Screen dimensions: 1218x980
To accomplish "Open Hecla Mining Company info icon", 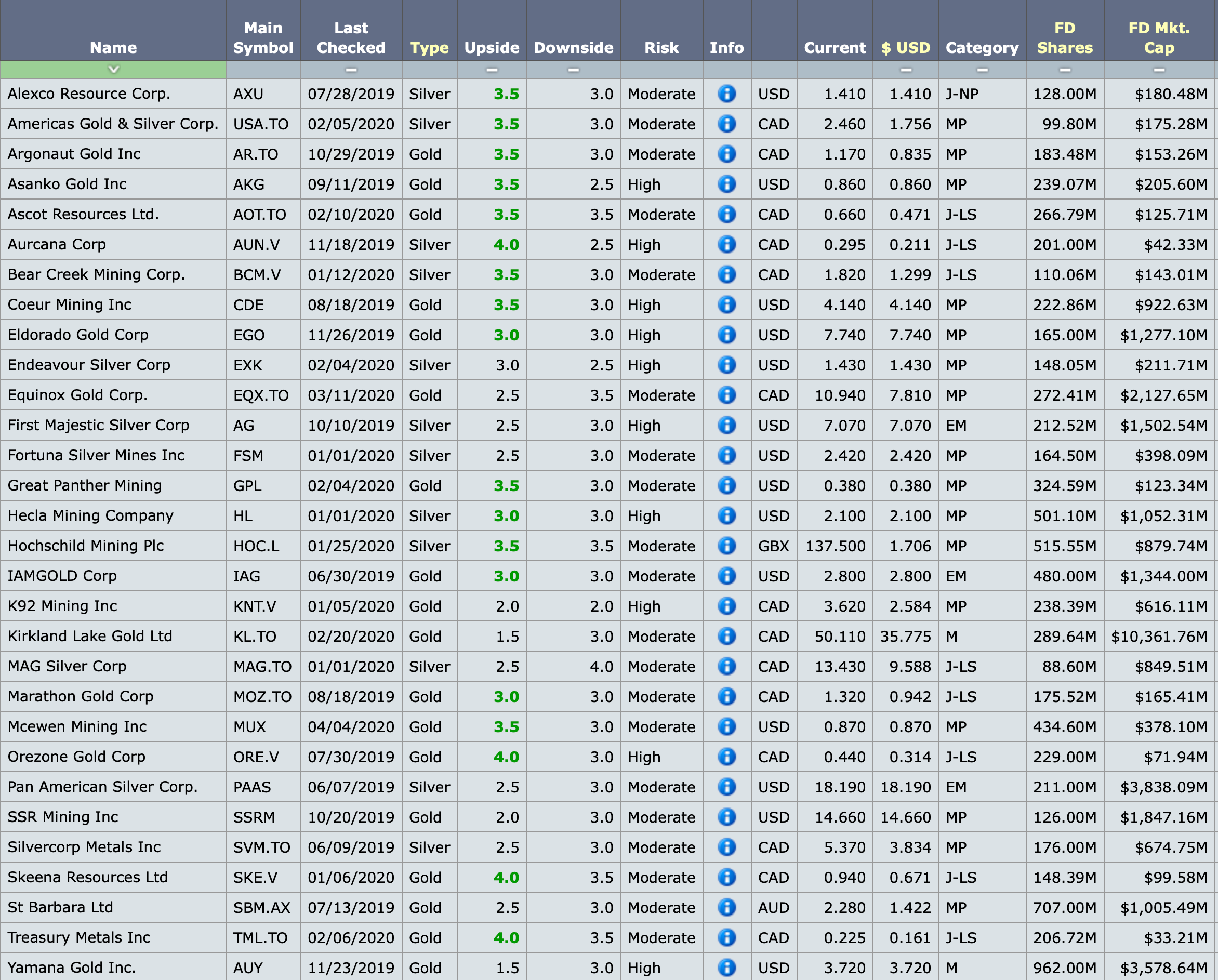I will pos(726,515).
